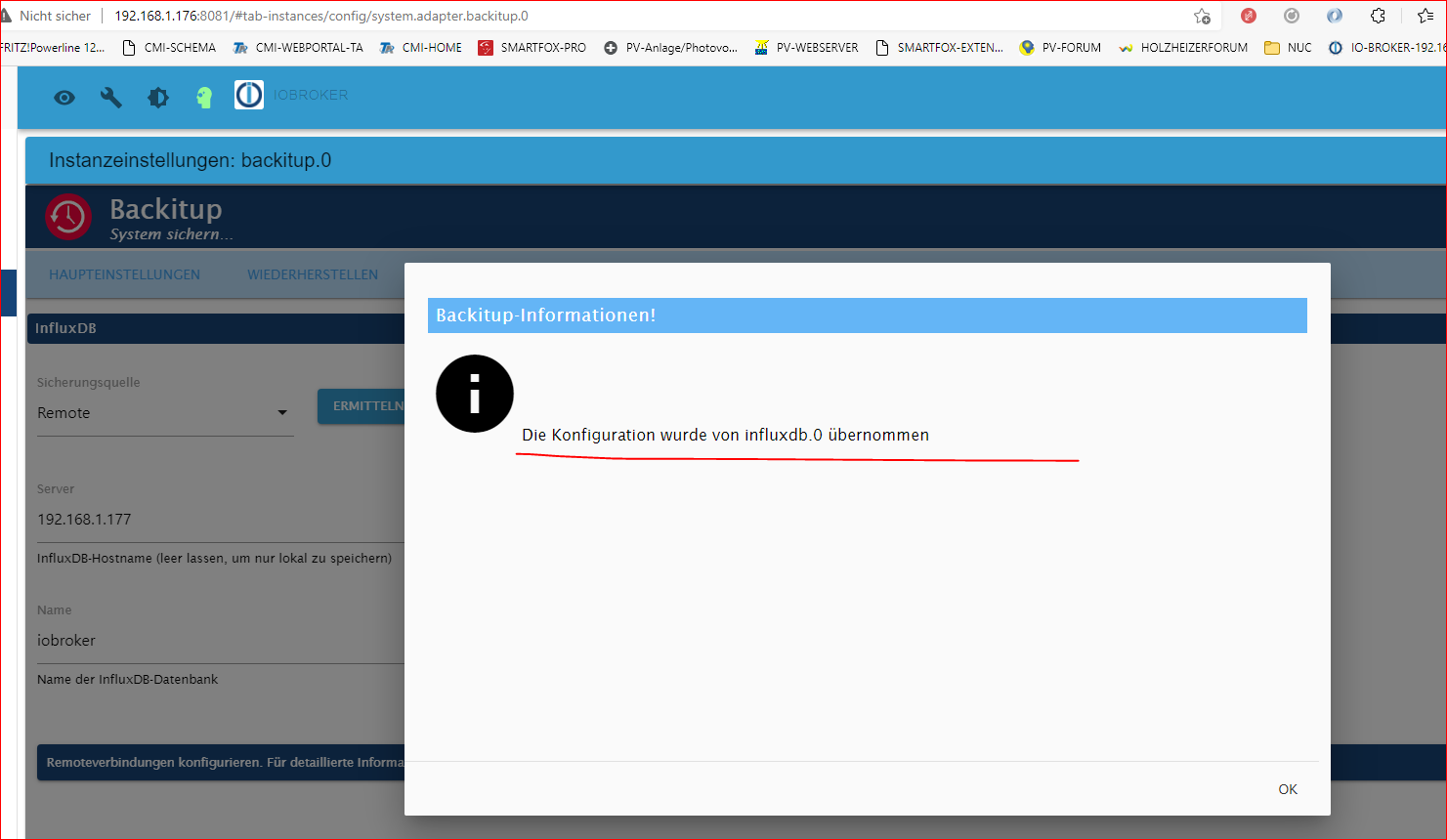
Task: Click the red Backitup clock logo
Action: [68, 216]
